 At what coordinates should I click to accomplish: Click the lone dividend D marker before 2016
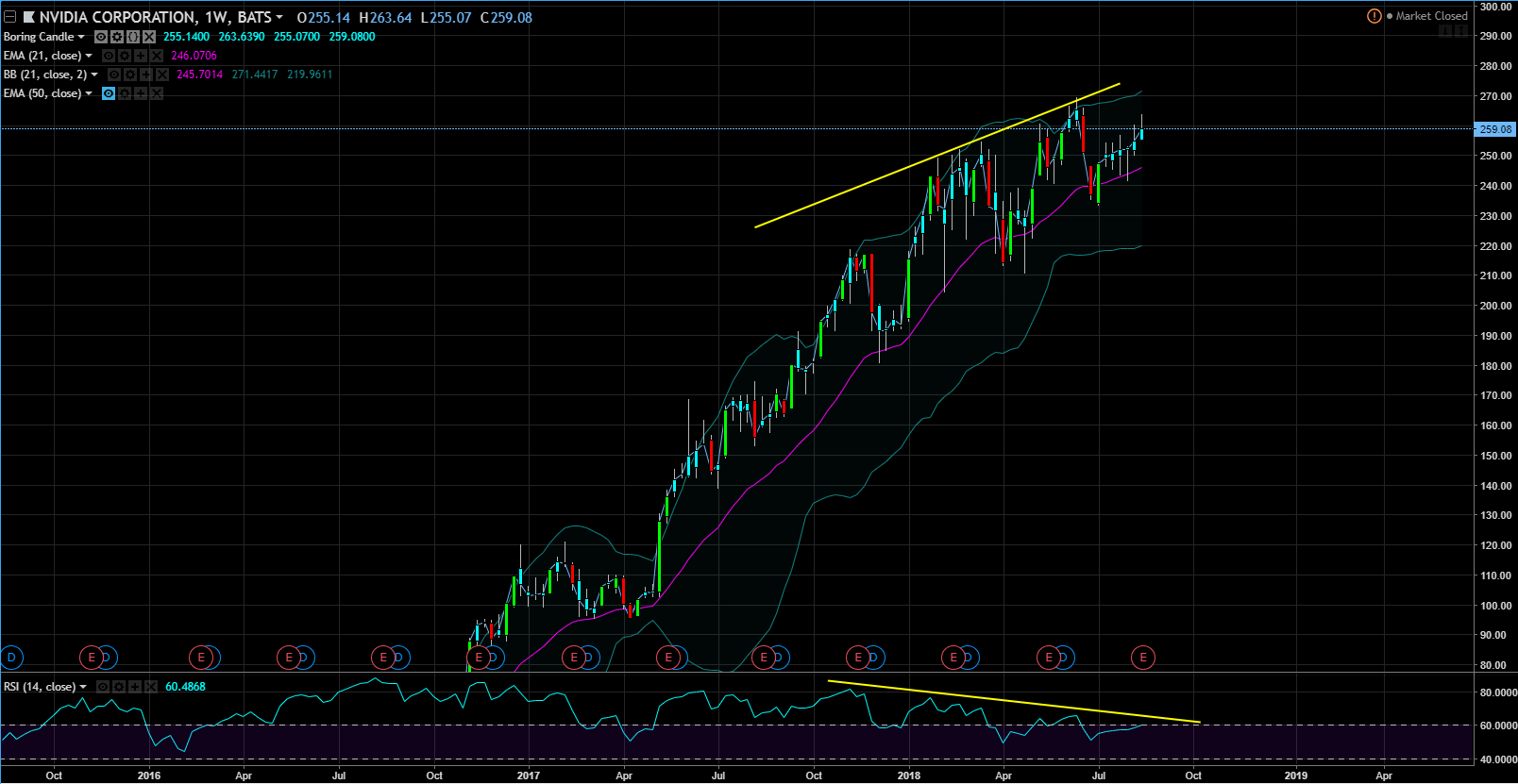pyautogui.click(x=11, y=658)
